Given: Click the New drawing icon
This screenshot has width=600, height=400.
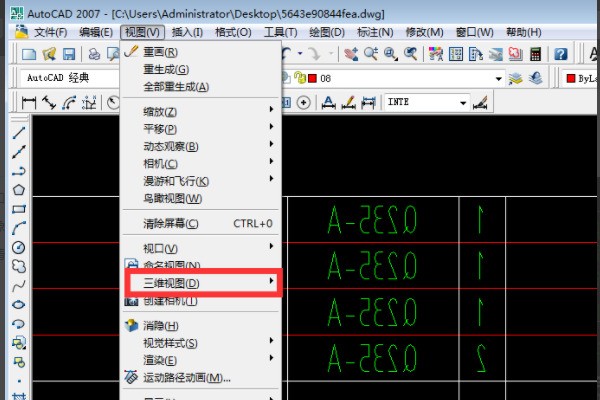Looking at the screenshot, I should coord(29,54).
